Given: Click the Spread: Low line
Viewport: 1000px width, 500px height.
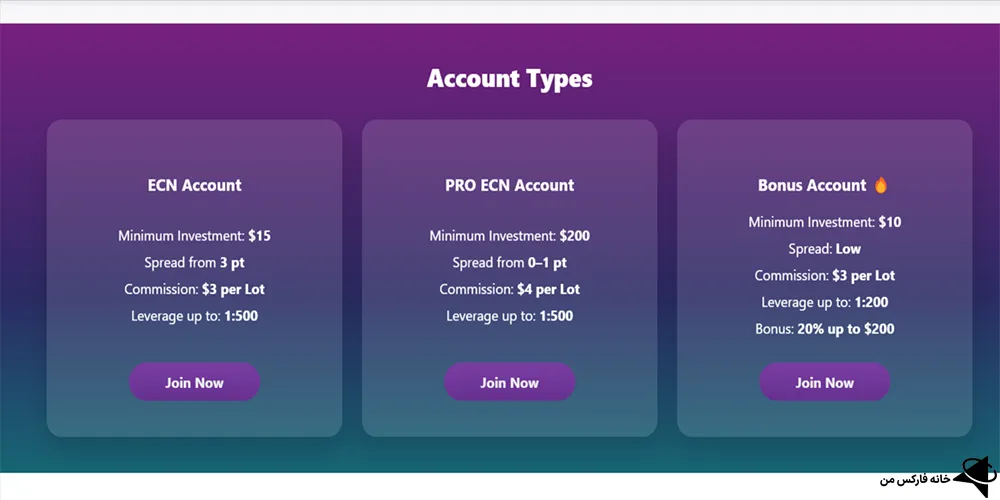Looking at the screenshot, I should [824, 248].
